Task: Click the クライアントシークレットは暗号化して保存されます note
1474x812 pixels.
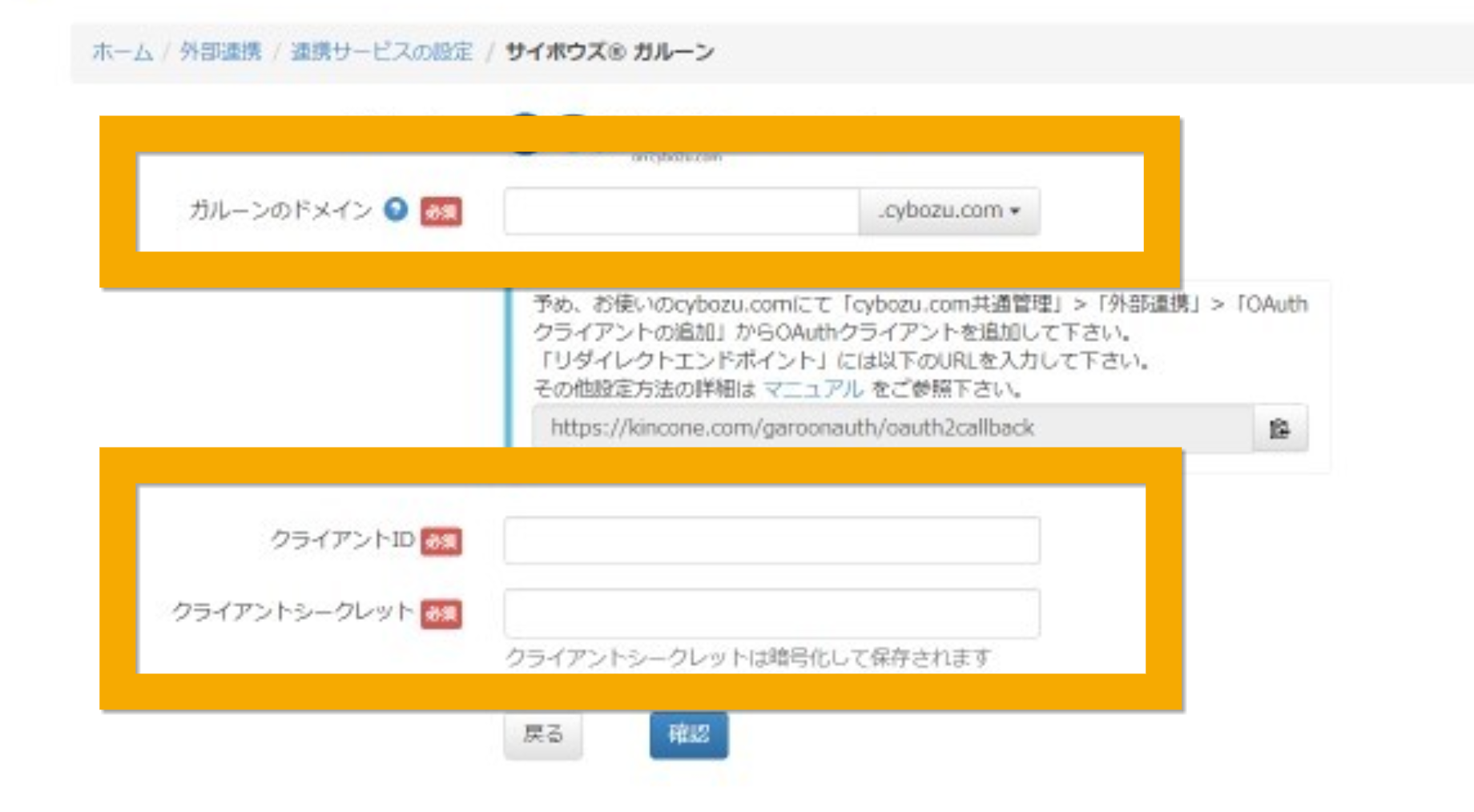Action: pyautogui.click(x=748, y=658)
